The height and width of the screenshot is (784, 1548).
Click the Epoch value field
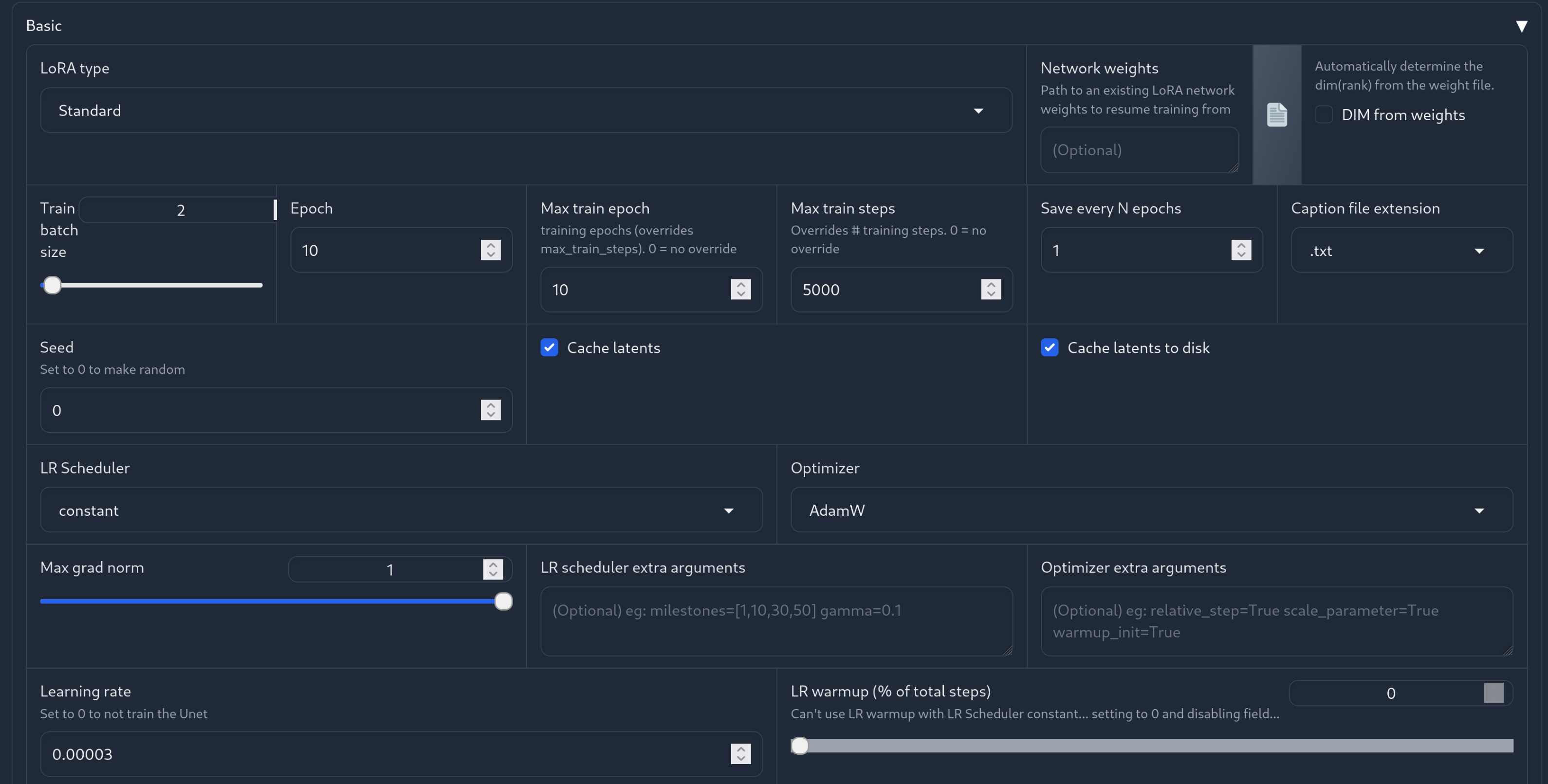pyautogui.click(x=401, y=250)
